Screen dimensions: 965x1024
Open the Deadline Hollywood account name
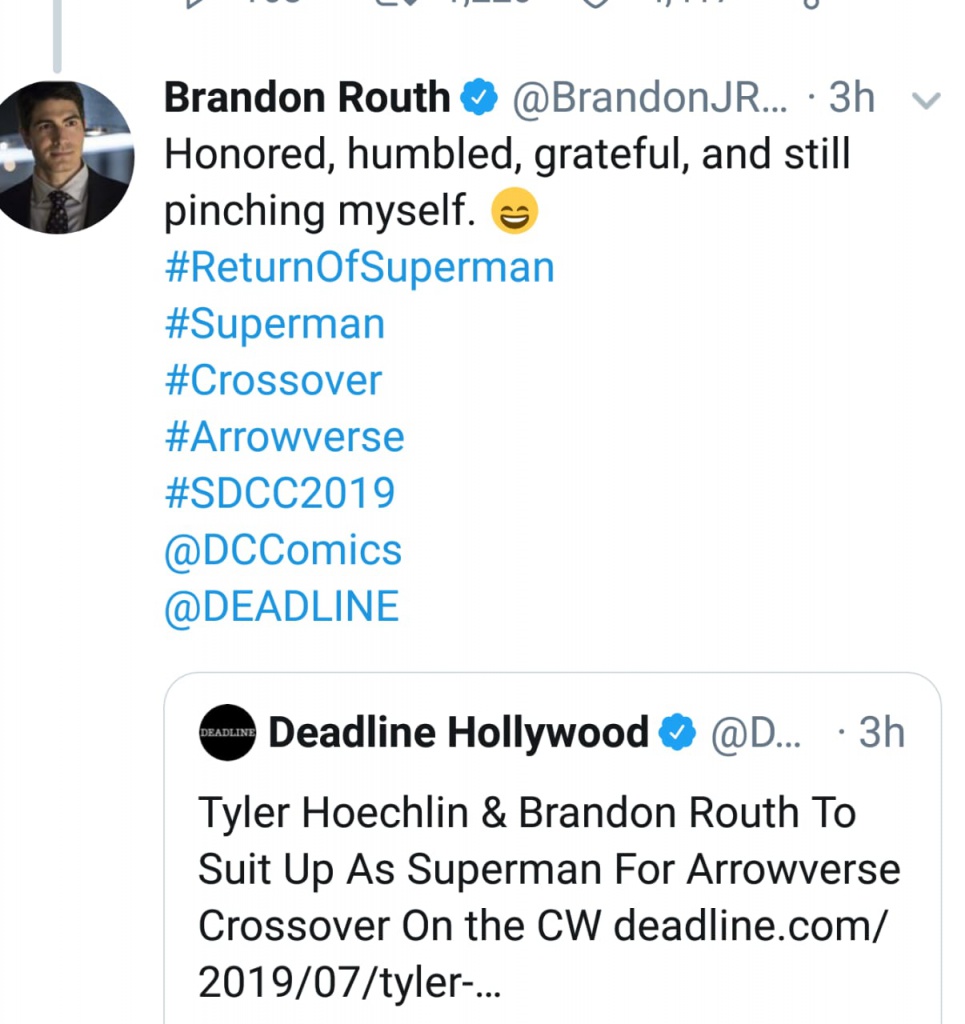point(459,733)
